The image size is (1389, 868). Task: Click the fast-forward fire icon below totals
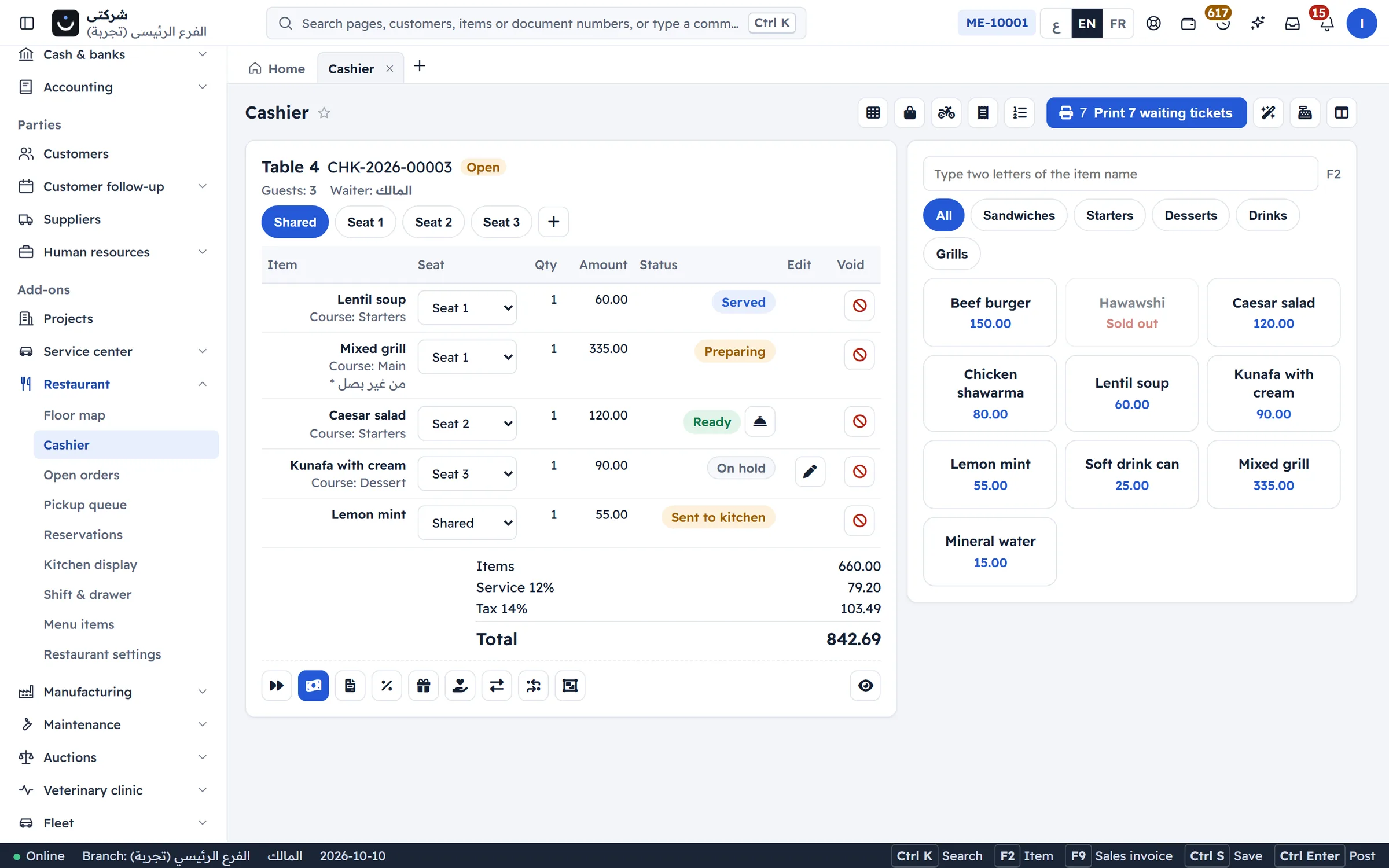(x=277, y=686)
